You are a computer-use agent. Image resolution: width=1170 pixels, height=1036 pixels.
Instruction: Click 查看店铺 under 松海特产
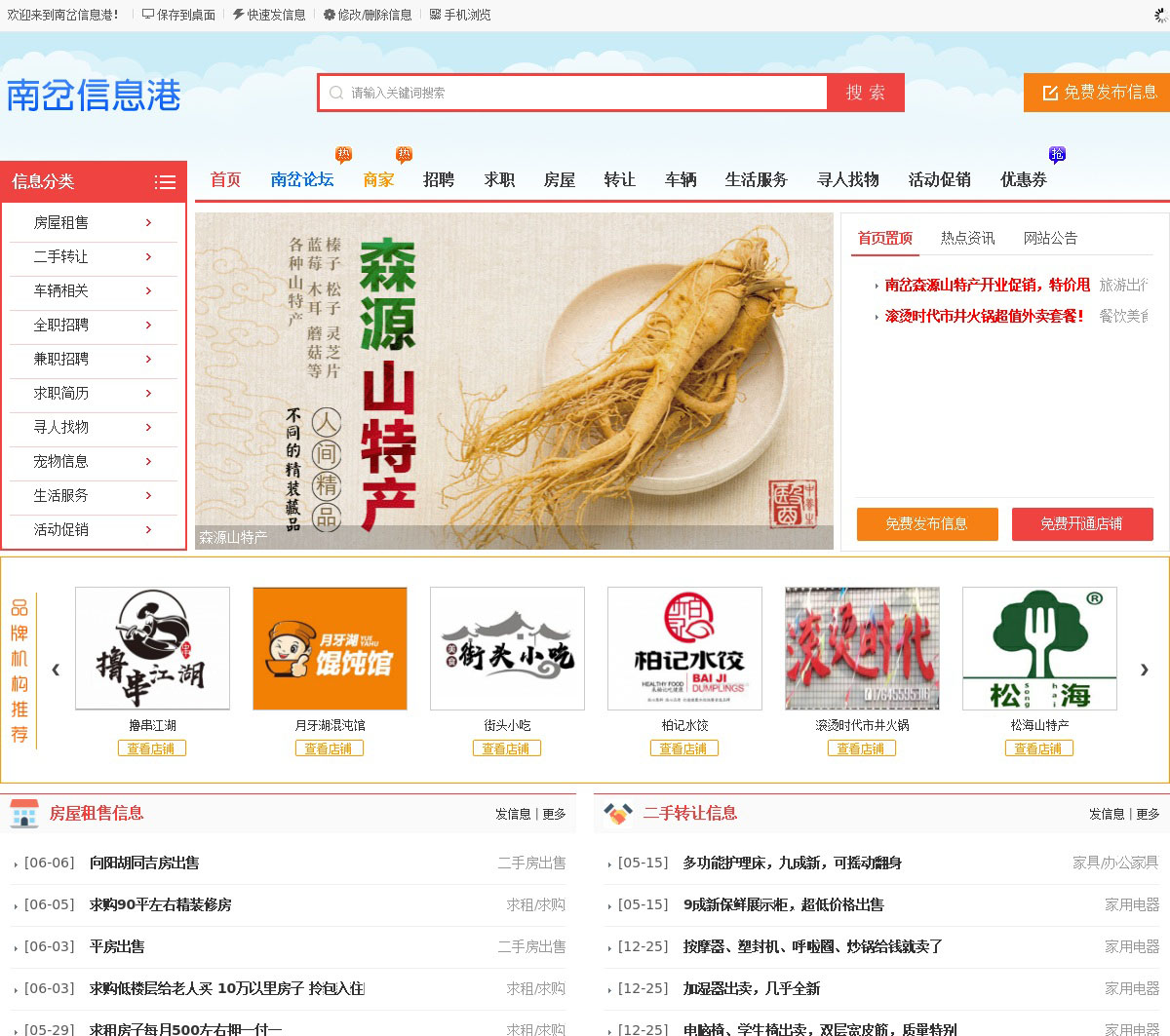[x=1038, y=748]
